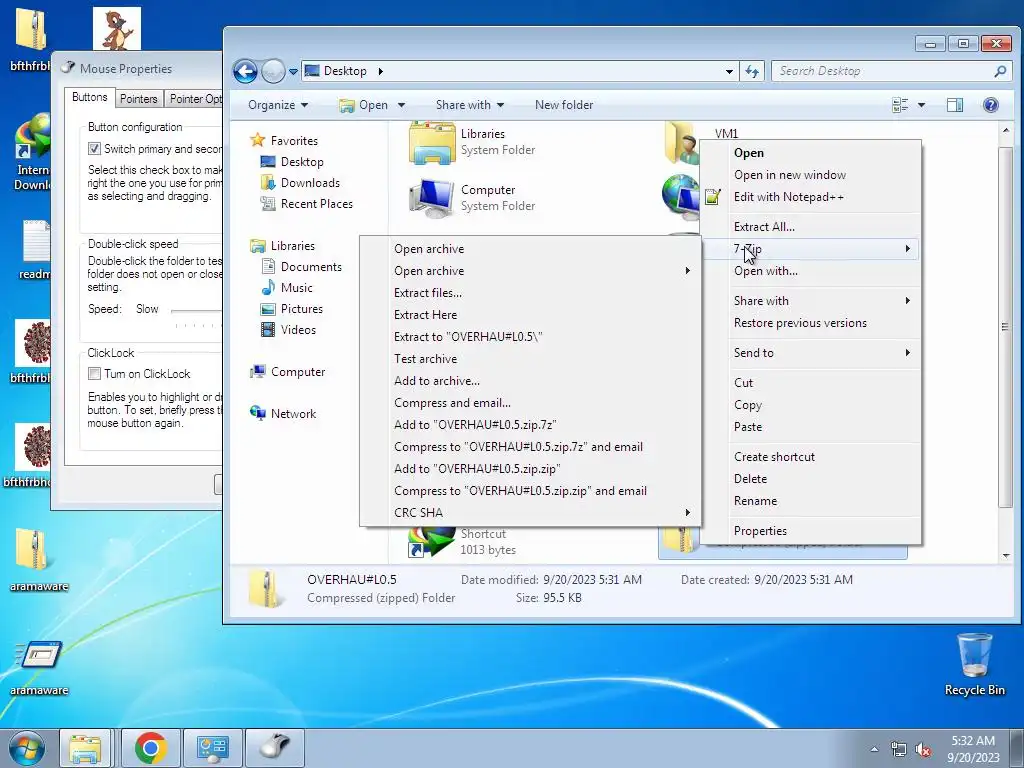Select Pictures library in navigation pane
This screenshot has width=1024, height=768.
pyautogui.click(x=302, y=308)
